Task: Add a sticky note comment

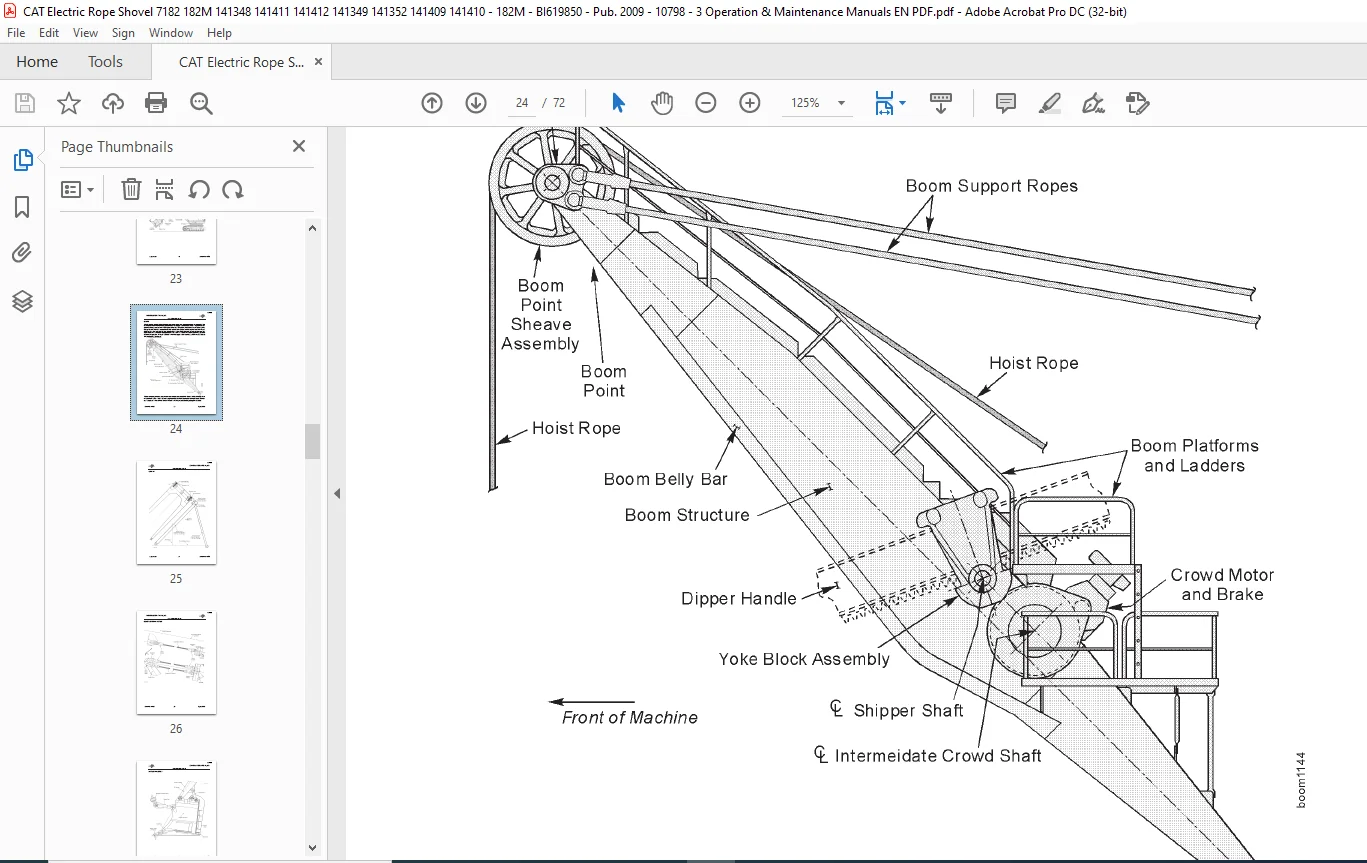Action: (1006, 103)
